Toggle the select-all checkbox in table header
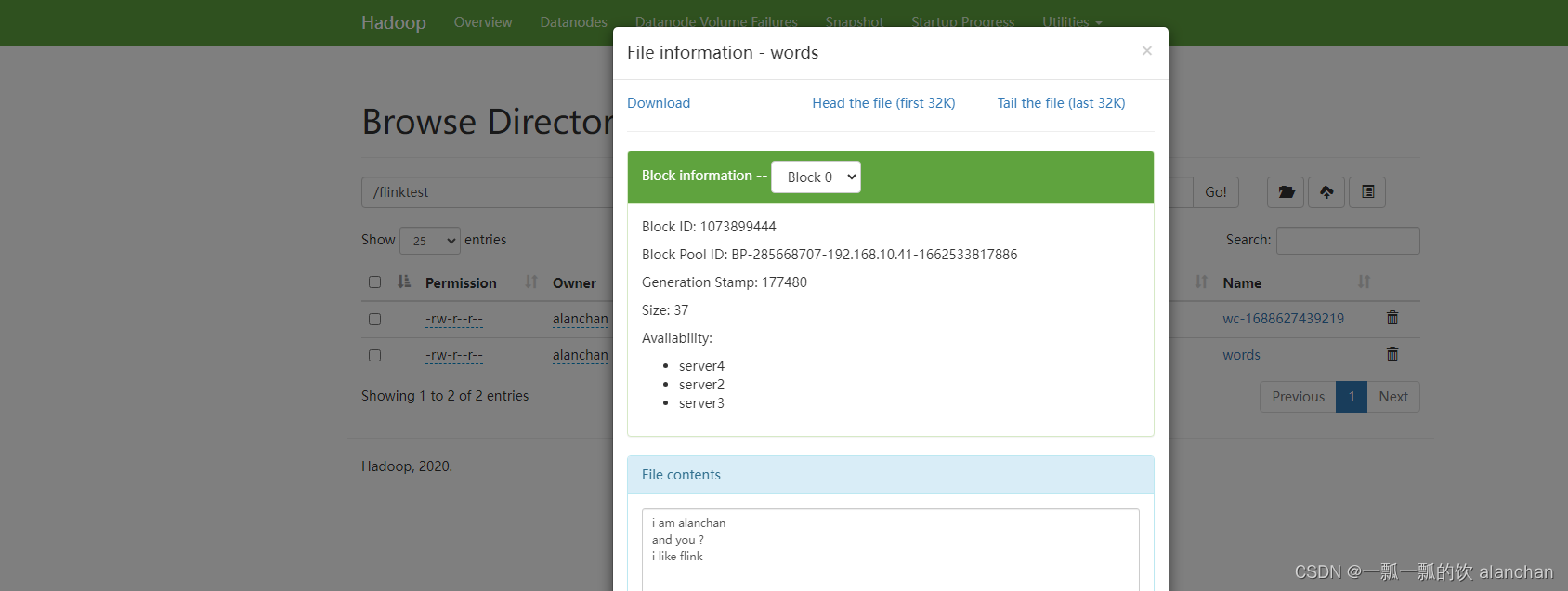 coord(374,282)
